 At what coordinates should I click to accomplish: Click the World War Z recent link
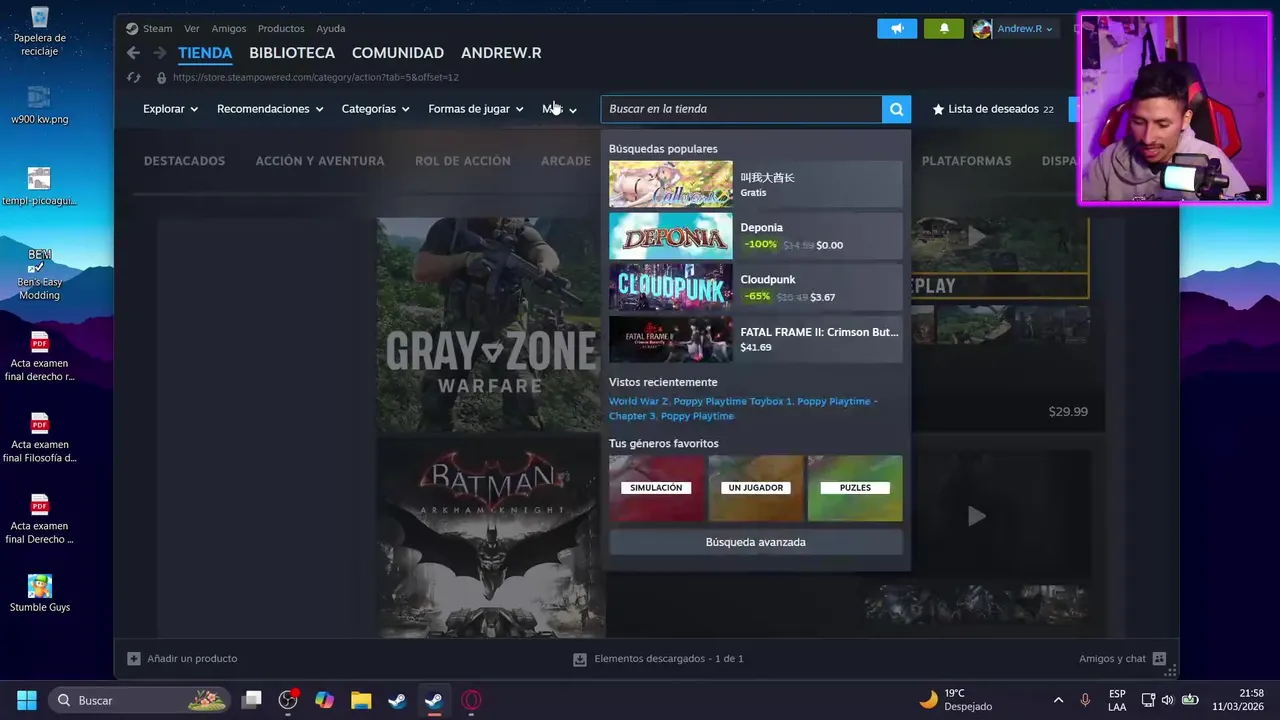pos(638,401)
